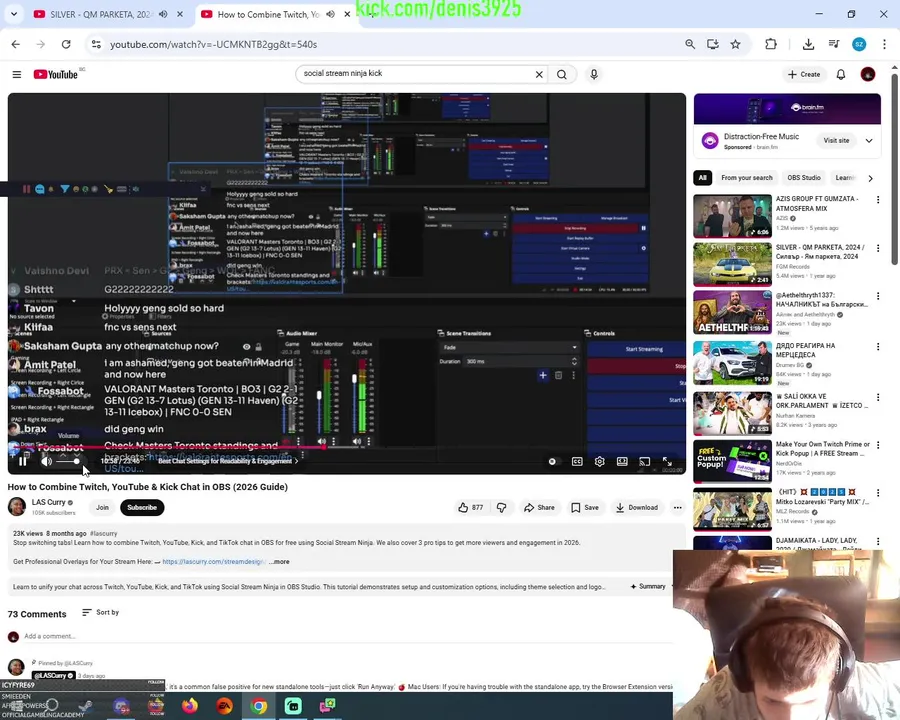
Task: Open the zoom magnifier in address bar
Action: point(690,44)
